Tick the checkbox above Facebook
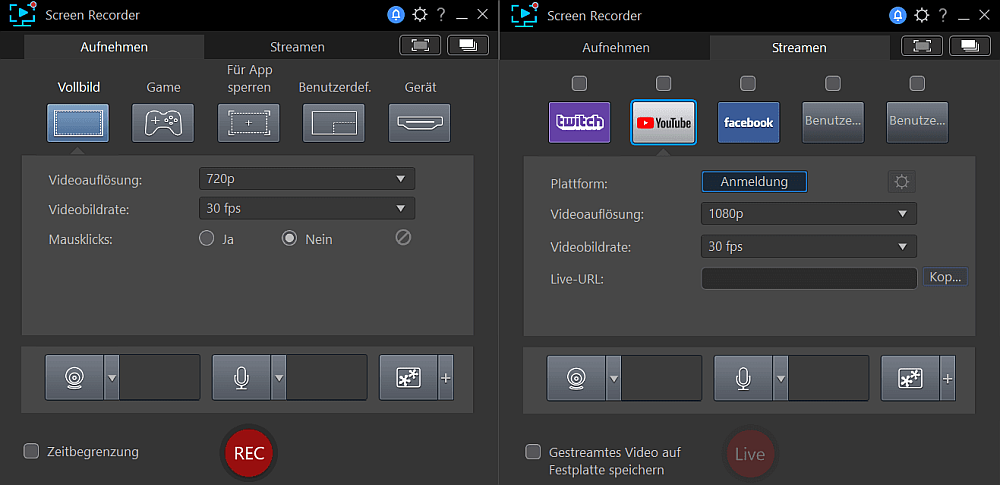This screenshot has height=485, width=1000. (747, 84)
